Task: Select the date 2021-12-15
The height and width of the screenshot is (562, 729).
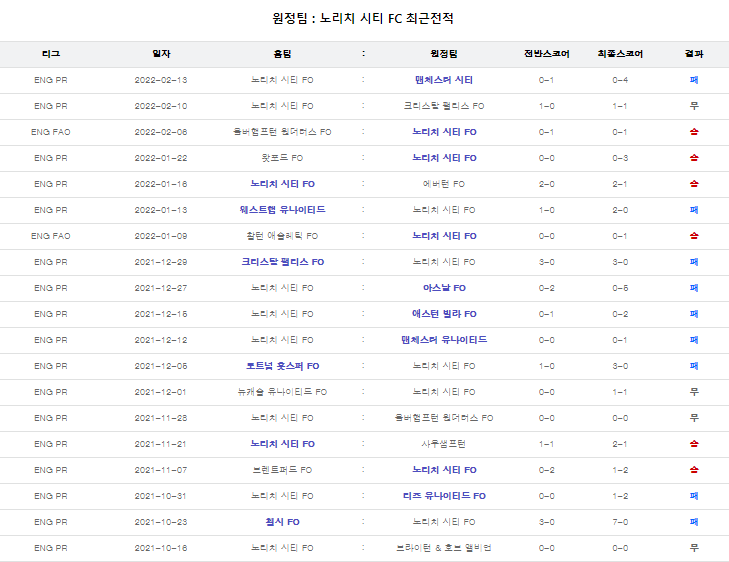Action: click(161, 314)
